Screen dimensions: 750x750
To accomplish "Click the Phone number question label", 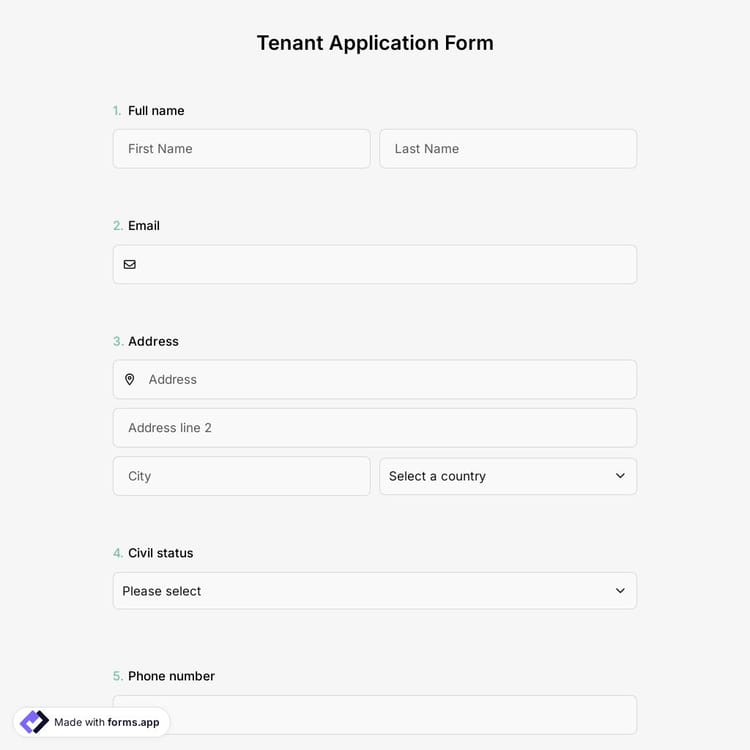I will (171, 676).
